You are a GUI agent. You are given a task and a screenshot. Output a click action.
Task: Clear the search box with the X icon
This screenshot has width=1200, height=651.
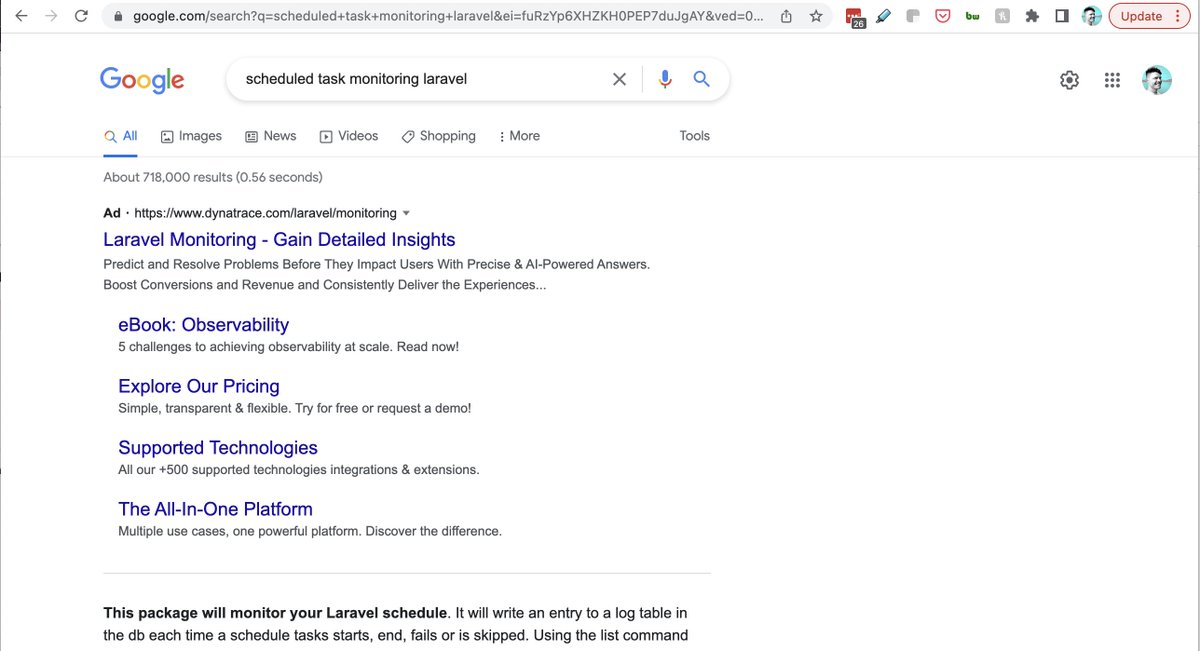[619, 79]
